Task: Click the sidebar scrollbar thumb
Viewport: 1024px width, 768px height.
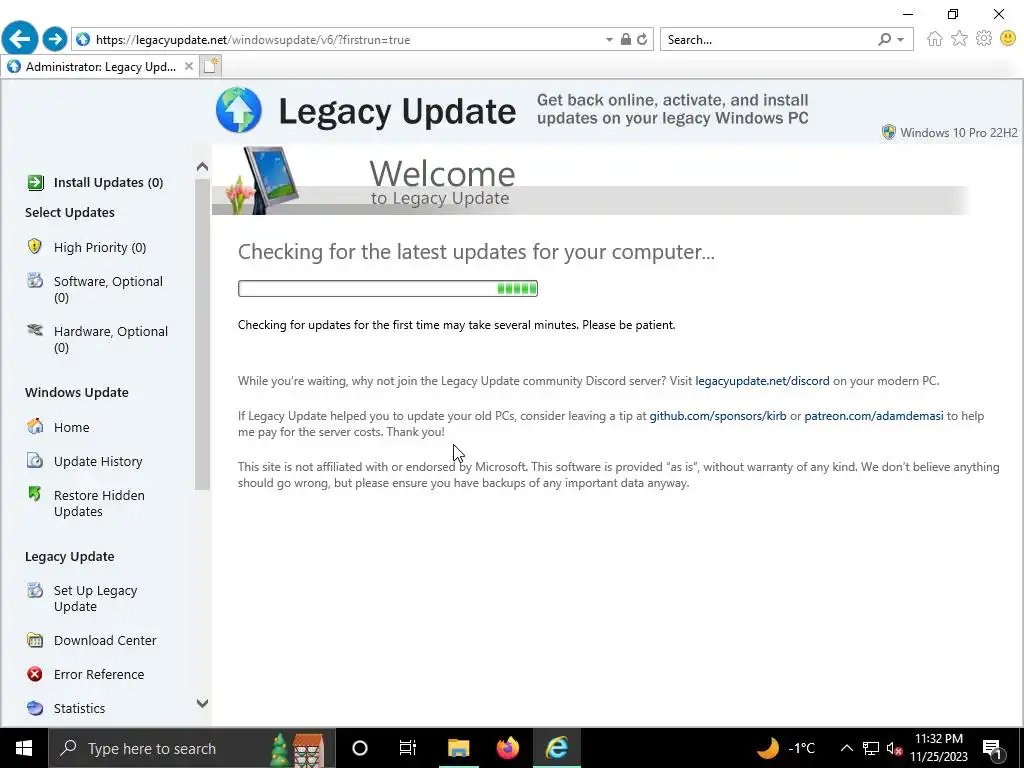Action: coord(202,333)
